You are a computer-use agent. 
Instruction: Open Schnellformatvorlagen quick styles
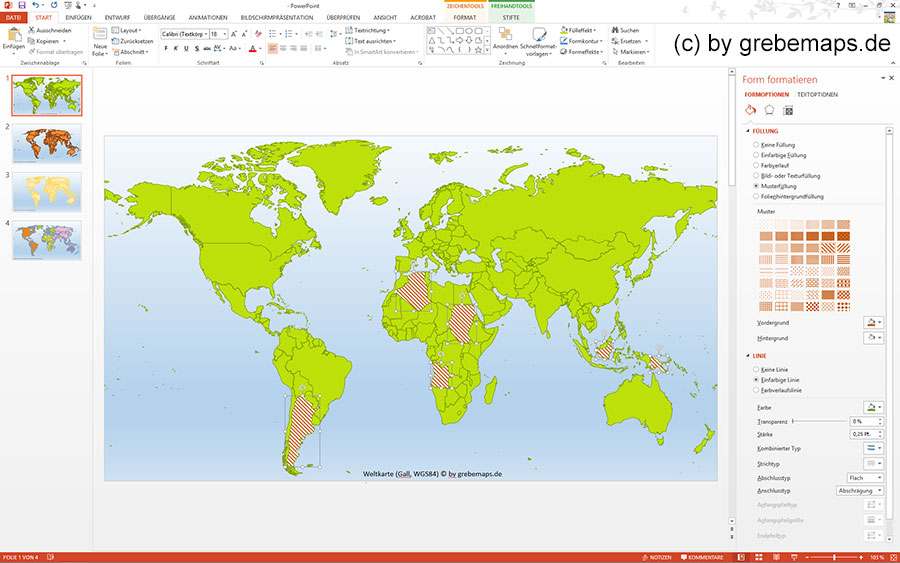click(538, 42)
